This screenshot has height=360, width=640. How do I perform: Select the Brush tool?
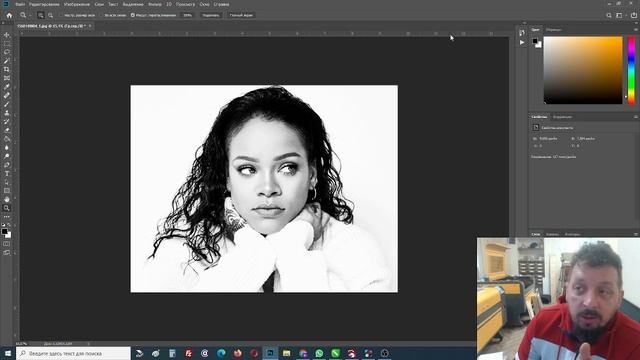click(7, 104)
